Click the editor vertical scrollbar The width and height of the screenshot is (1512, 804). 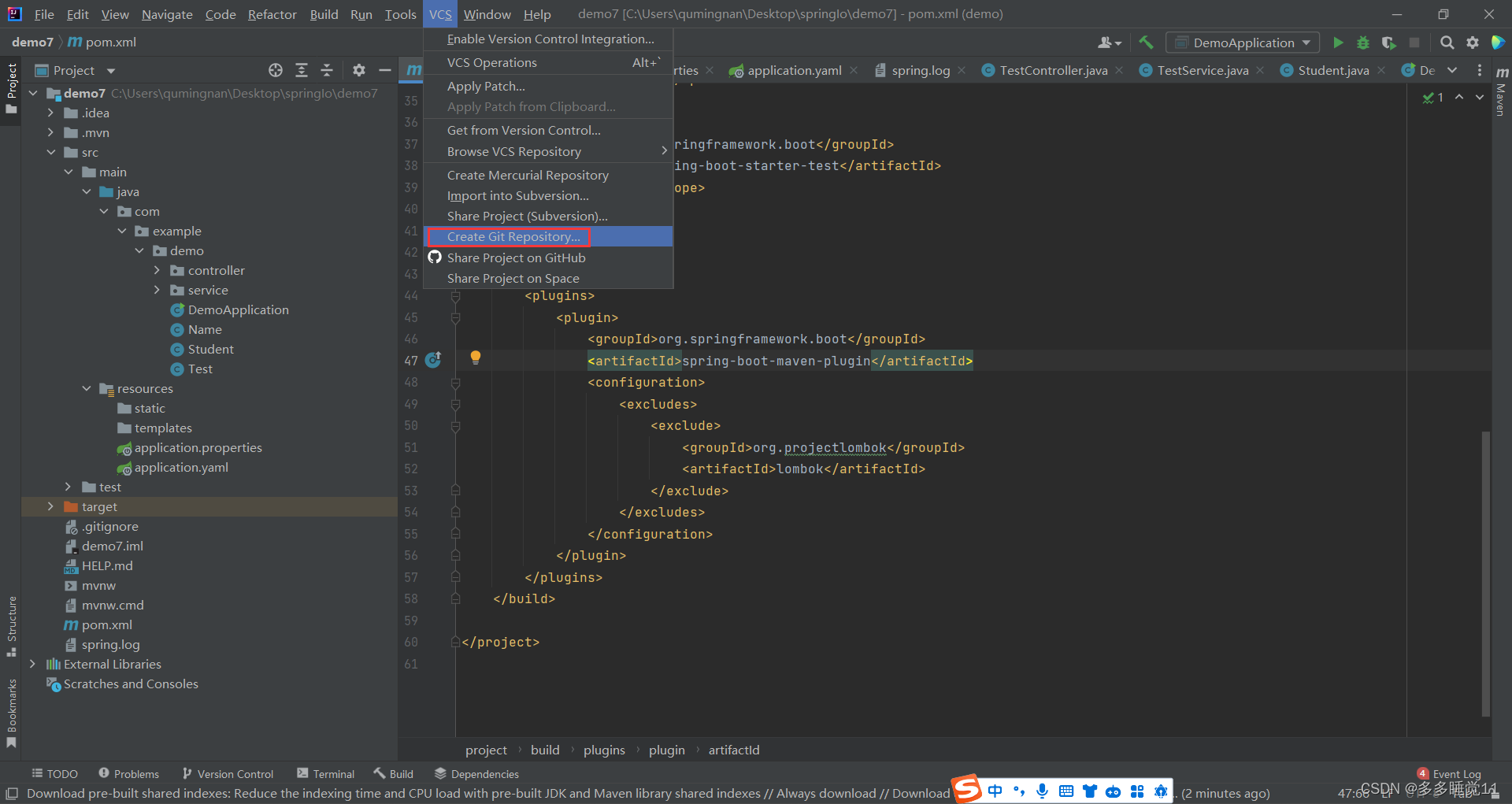1485,573
